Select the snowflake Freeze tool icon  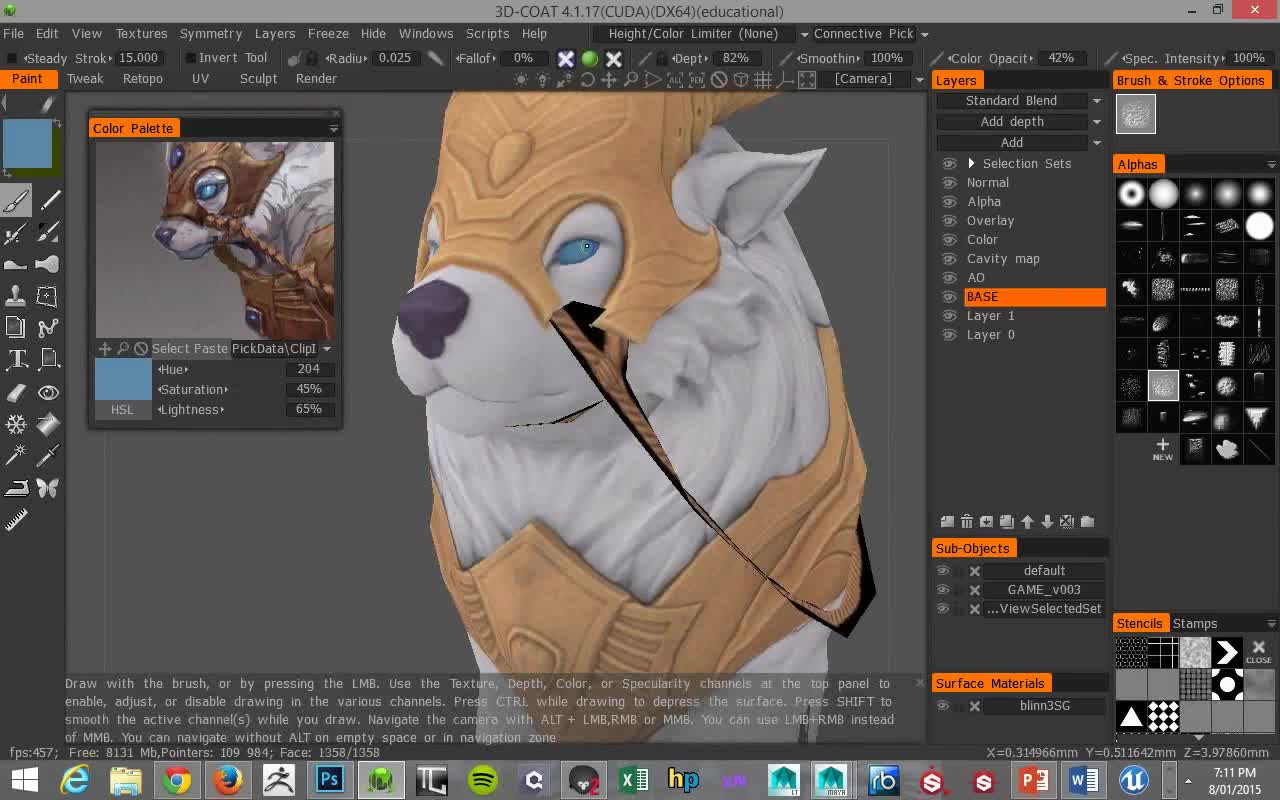15,424
